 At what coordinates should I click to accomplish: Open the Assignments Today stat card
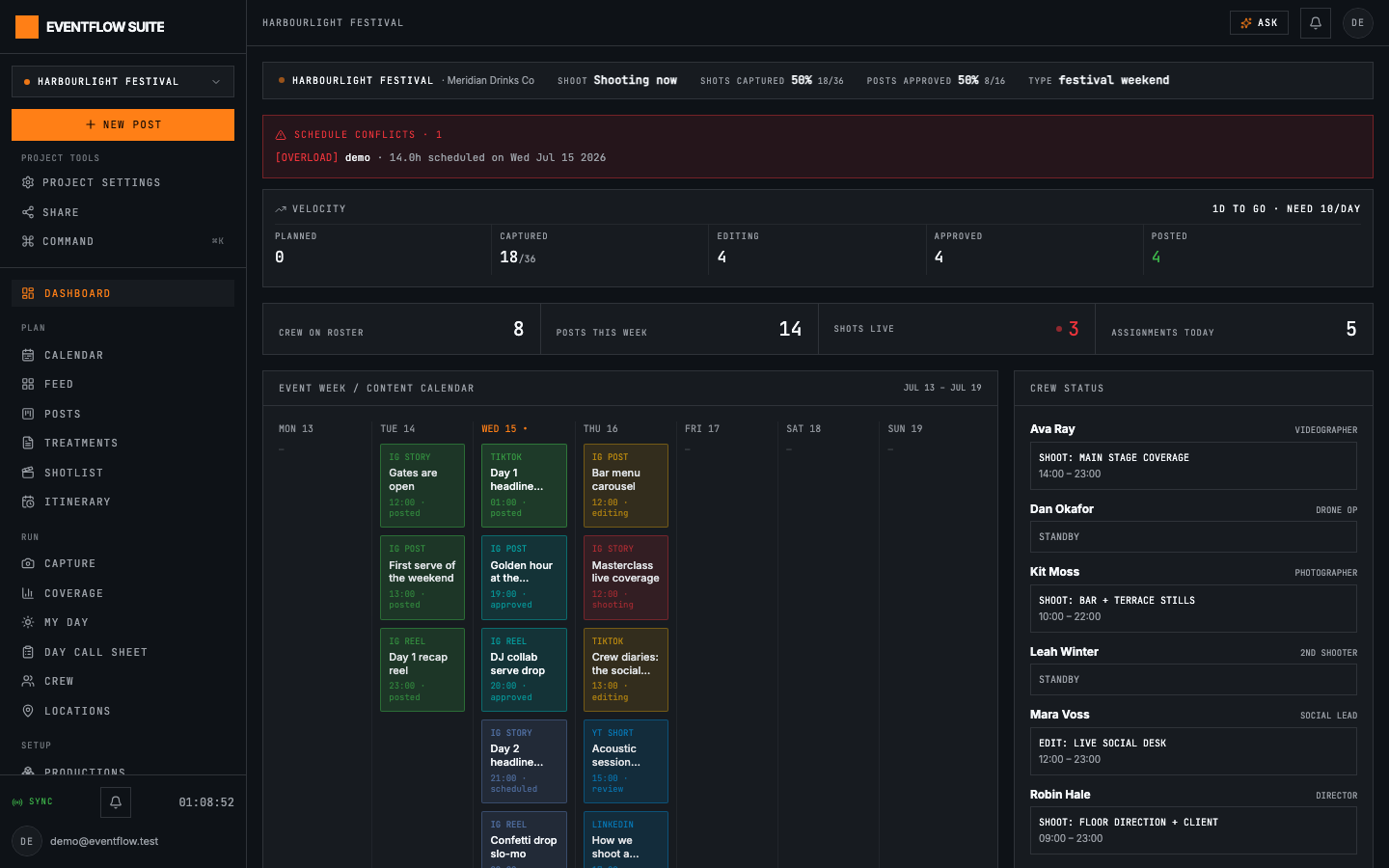tap(1235, 329)
